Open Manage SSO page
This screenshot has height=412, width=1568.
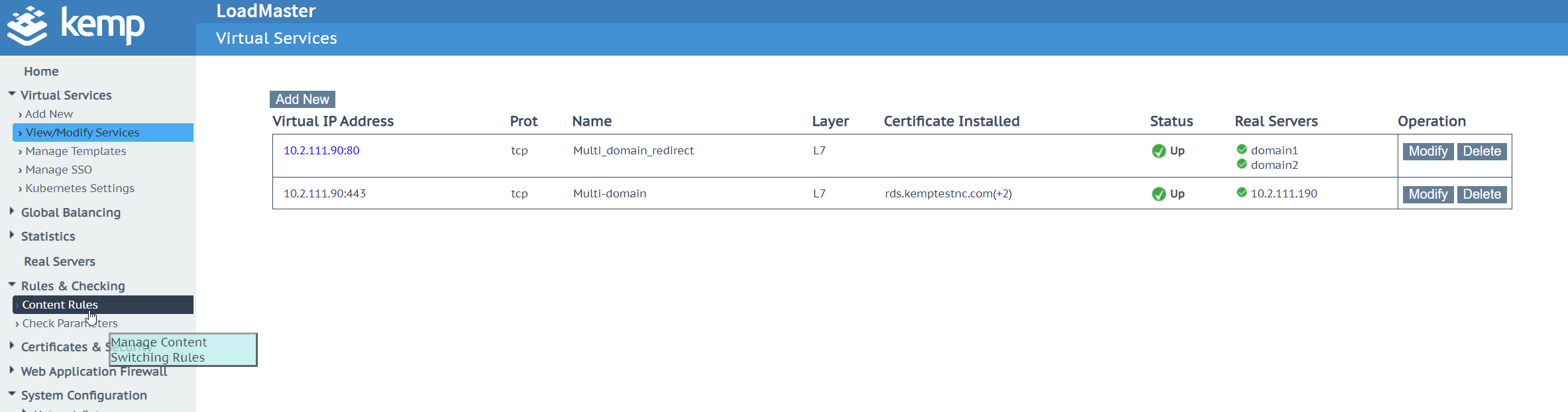[58, 170]
